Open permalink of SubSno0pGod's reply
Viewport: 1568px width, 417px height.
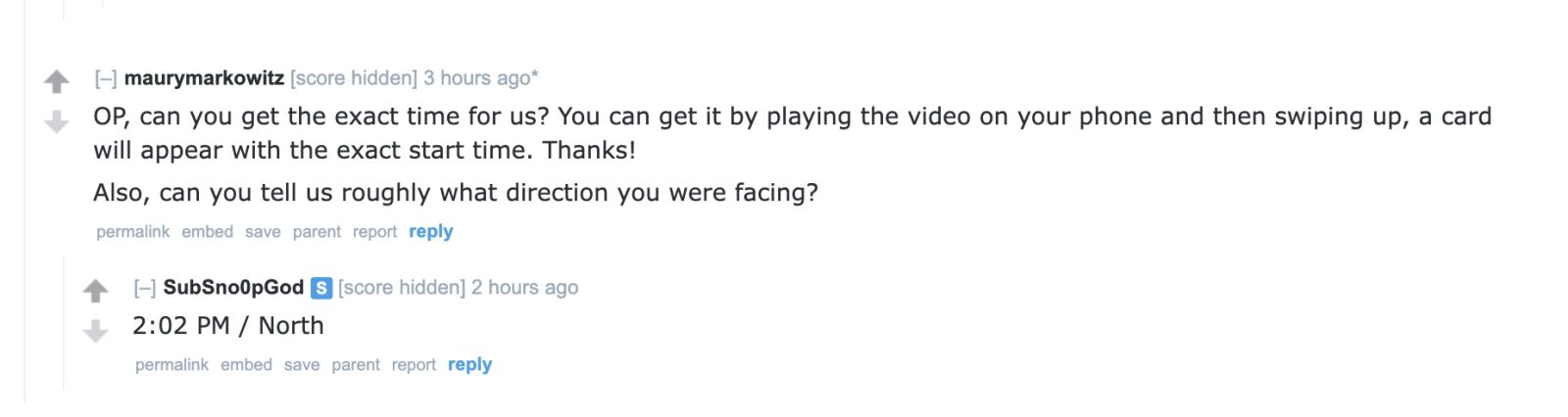[x=171, y=365]
